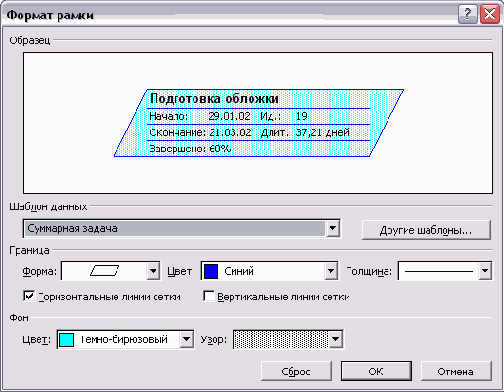Viewport: 504px width, 392px height.
Task: Toggle Горизонтальные линии сетки checkbox
Action: [x=29, y=296]
